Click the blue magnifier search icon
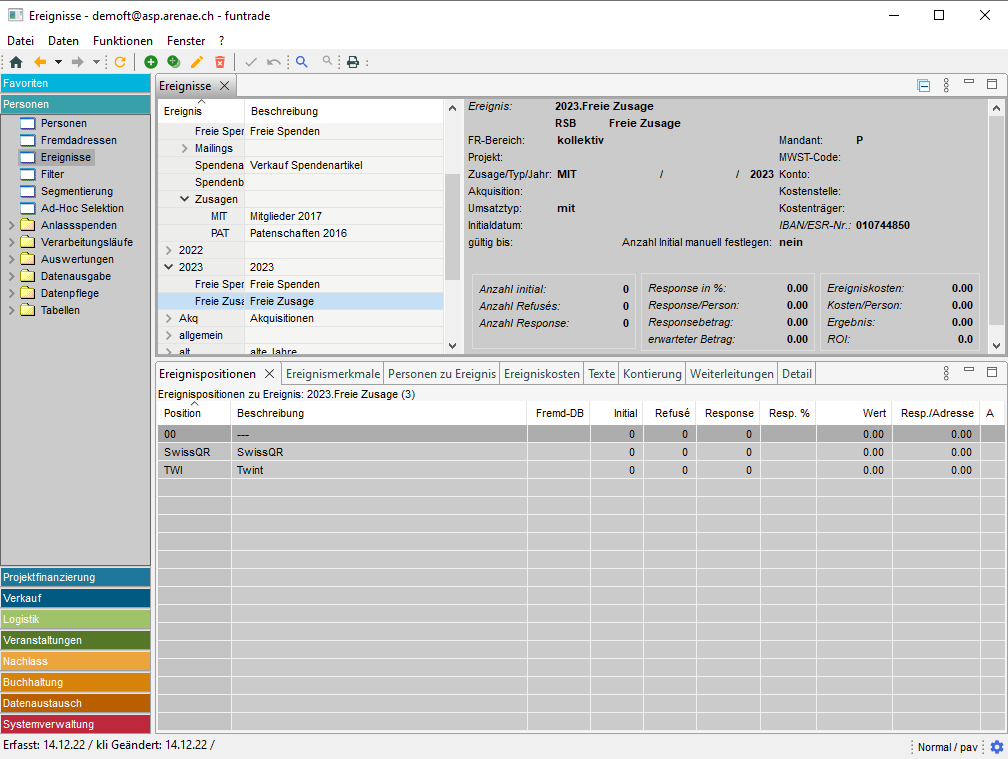Screen dimensions: 1008x759 (x=301, y=62)
